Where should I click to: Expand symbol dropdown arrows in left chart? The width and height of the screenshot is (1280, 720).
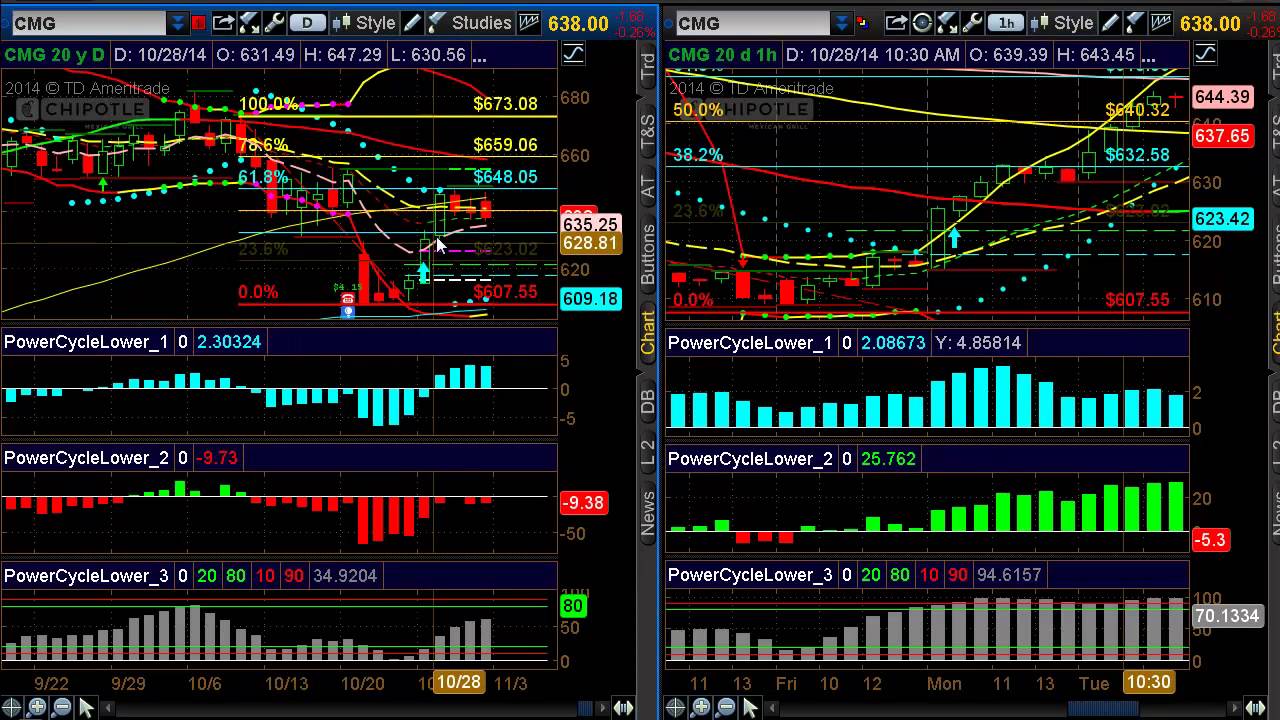click(178, 22)
